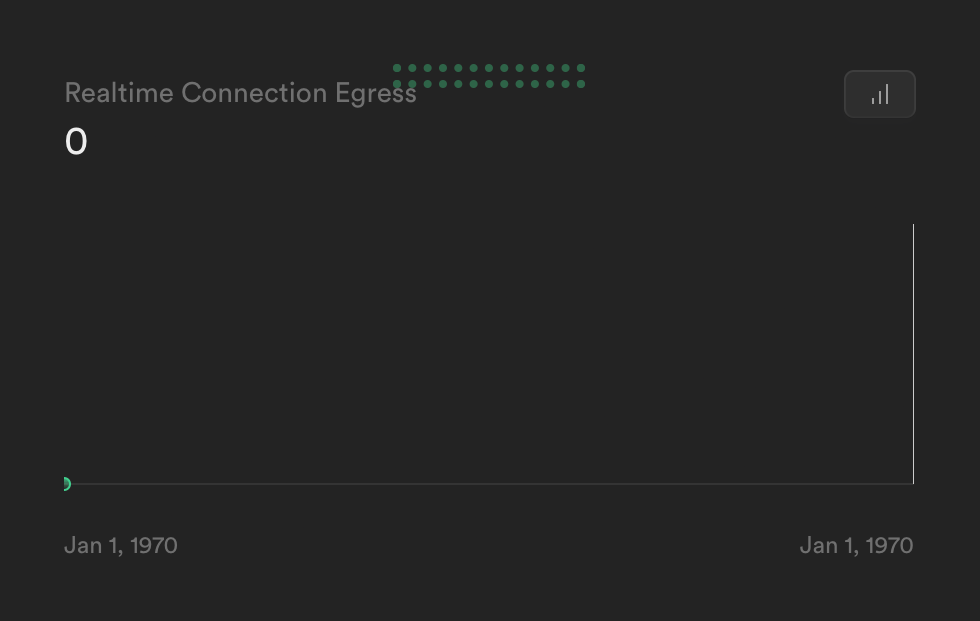Click the bottom row of green dots
This screenshot has height=621, width=980.
[x=488, y=85]
